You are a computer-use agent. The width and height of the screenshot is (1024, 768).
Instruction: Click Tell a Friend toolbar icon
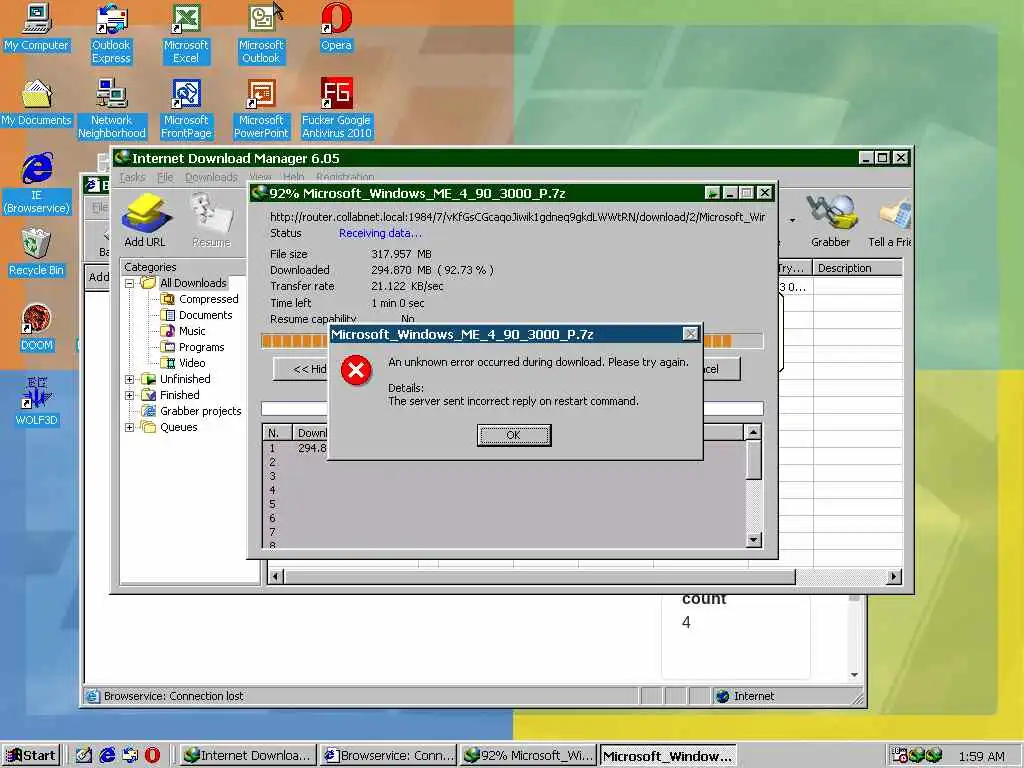click(x=889, y=221)
